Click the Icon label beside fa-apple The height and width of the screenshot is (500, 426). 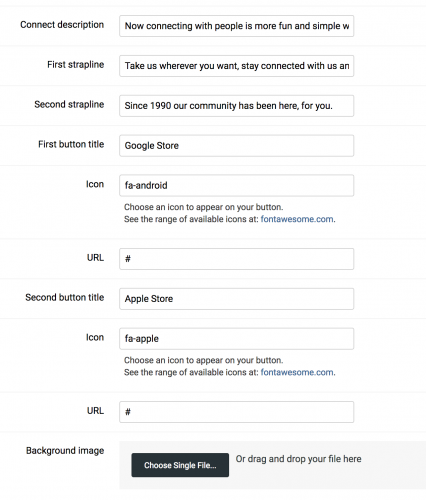pos(95,337)
